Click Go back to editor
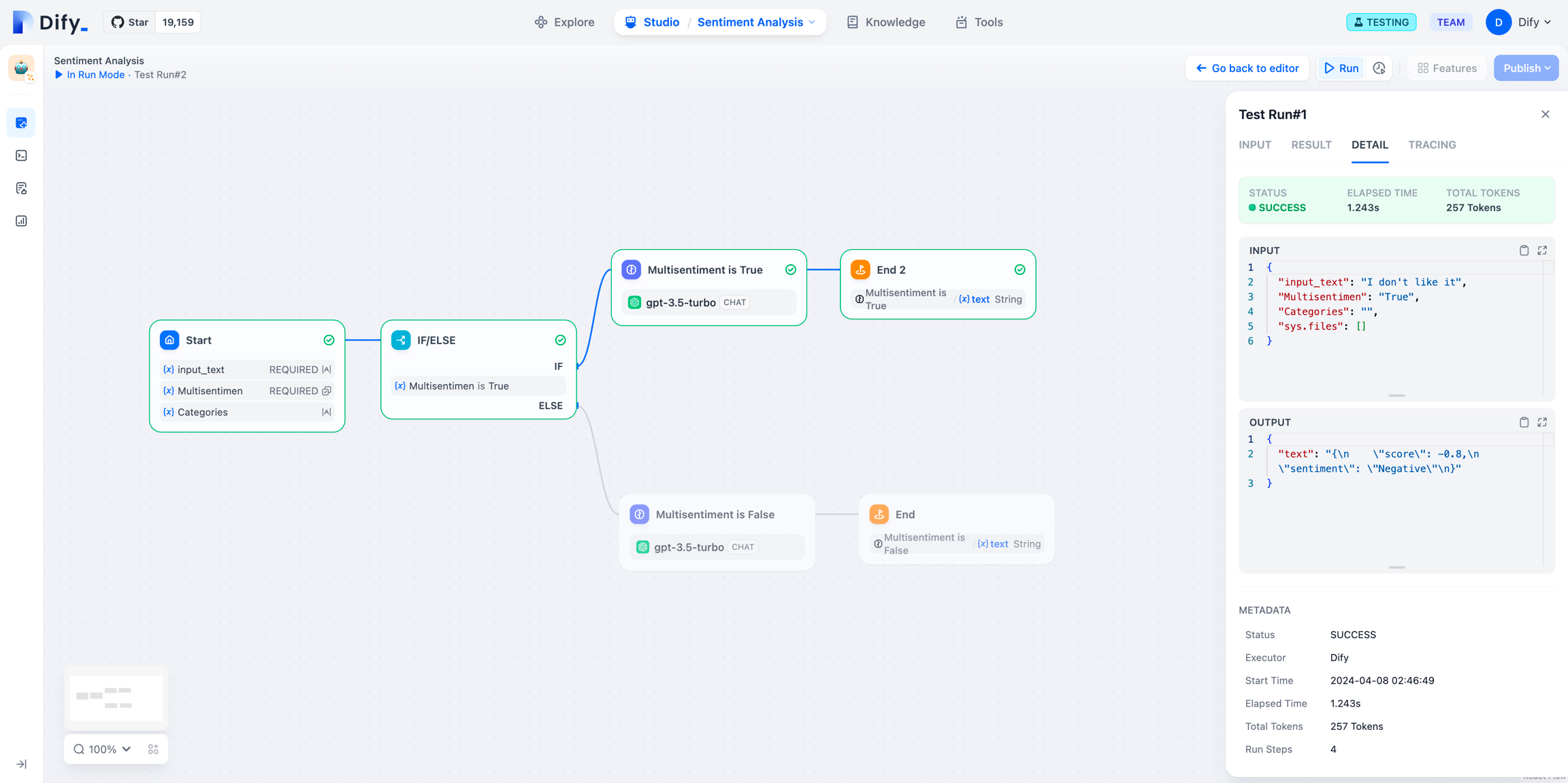The image size is (1568, 783). [x=1247, y=68]
